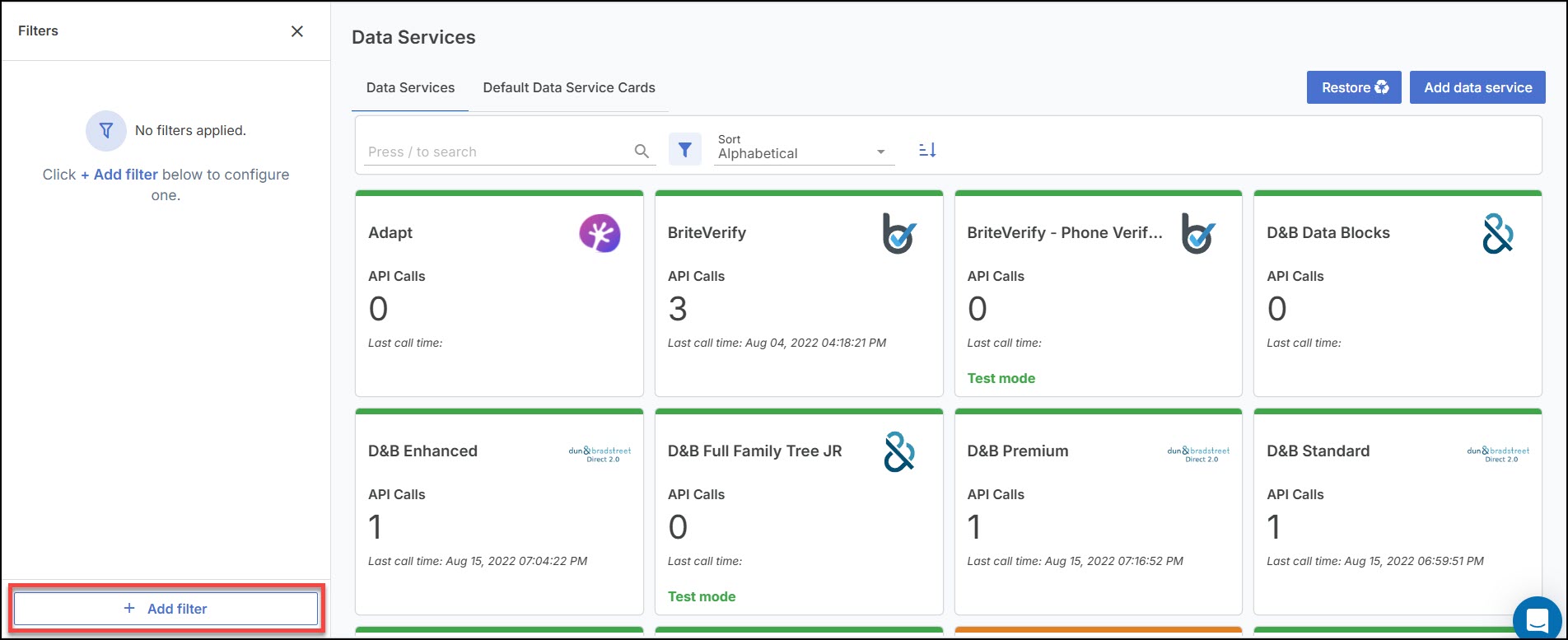This screenshot has height=640, width=1568.
Task: Click the BriteVerify logo icon
Action: coord(899,233)
